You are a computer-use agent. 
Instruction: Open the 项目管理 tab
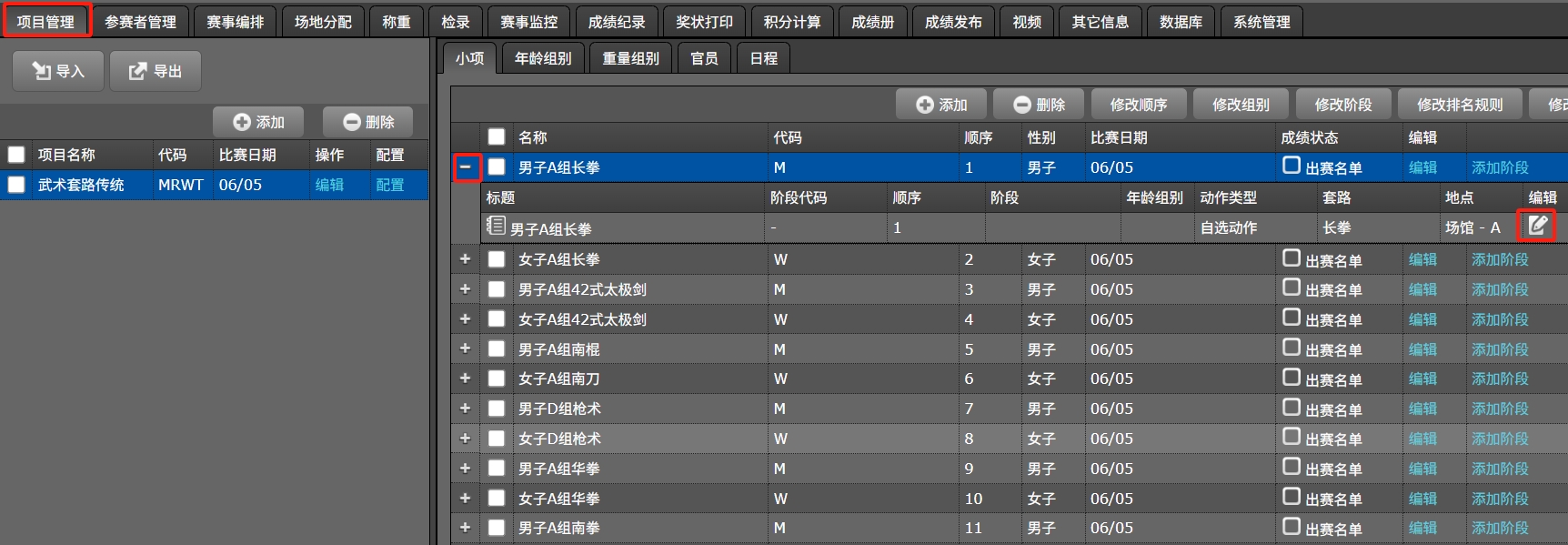coord(45,21)
